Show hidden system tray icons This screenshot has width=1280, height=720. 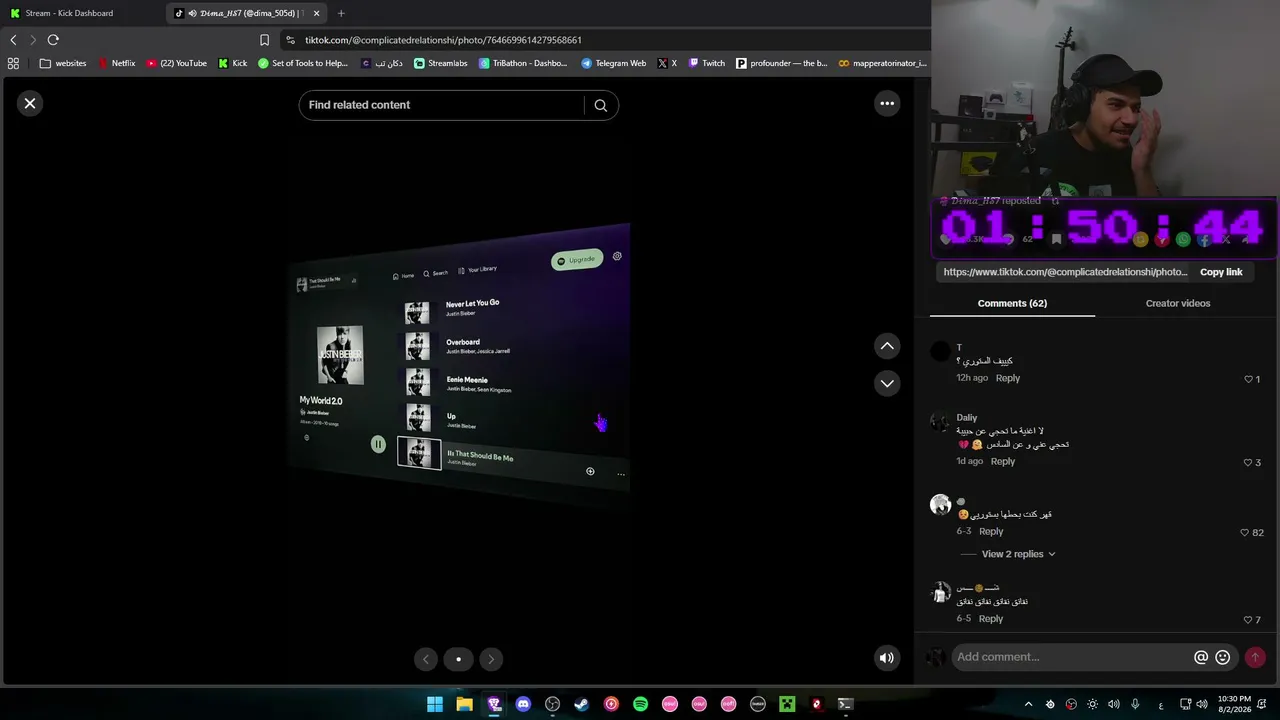click(1028, 704)
